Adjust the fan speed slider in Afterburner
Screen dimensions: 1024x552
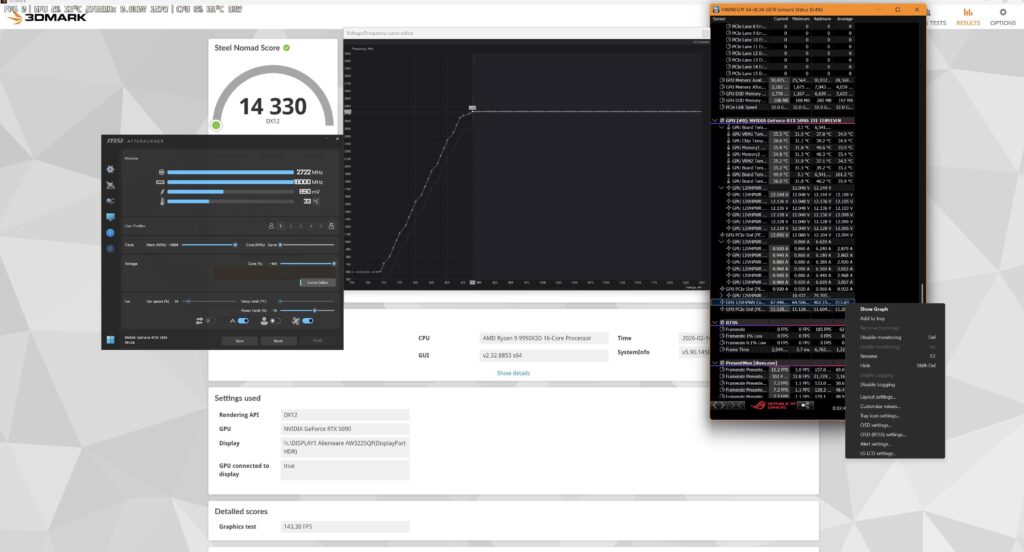pos(210,301)
